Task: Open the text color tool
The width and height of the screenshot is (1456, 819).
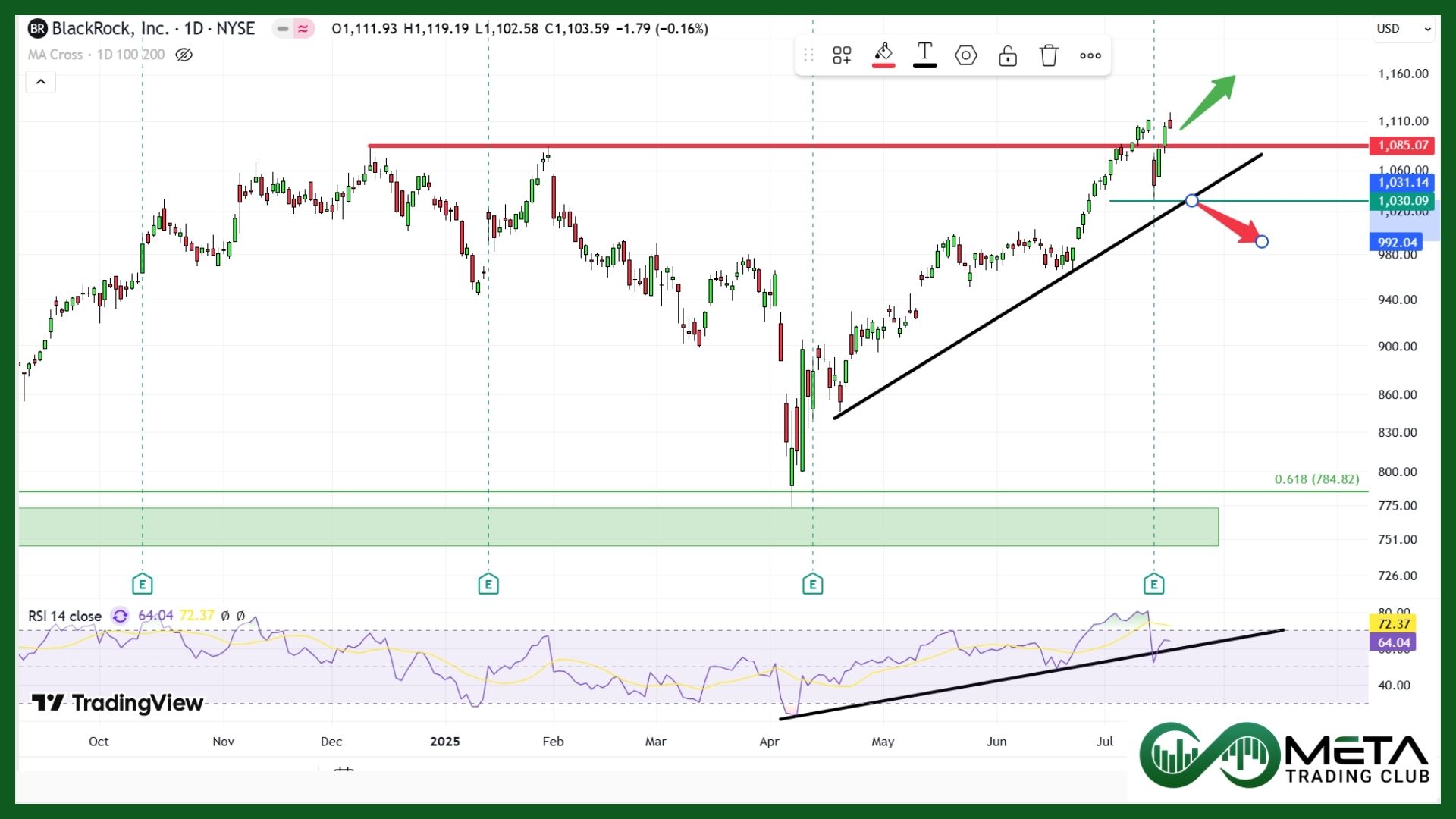Action: 924,55
